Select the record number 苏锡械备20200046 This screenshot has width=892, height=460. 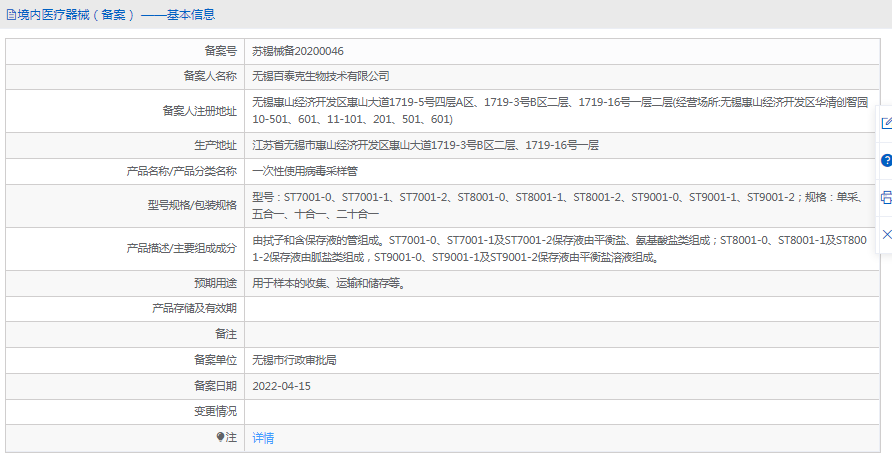(298, 51)
